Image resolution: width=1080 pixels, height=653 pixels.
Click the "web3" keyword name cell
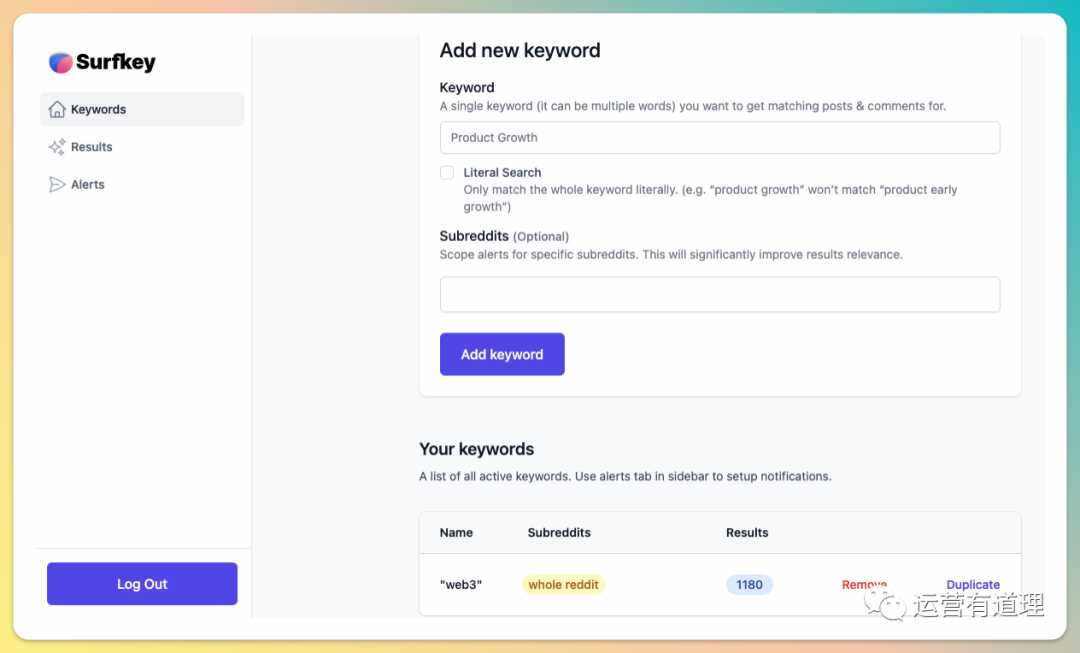(x=461, y=584)
